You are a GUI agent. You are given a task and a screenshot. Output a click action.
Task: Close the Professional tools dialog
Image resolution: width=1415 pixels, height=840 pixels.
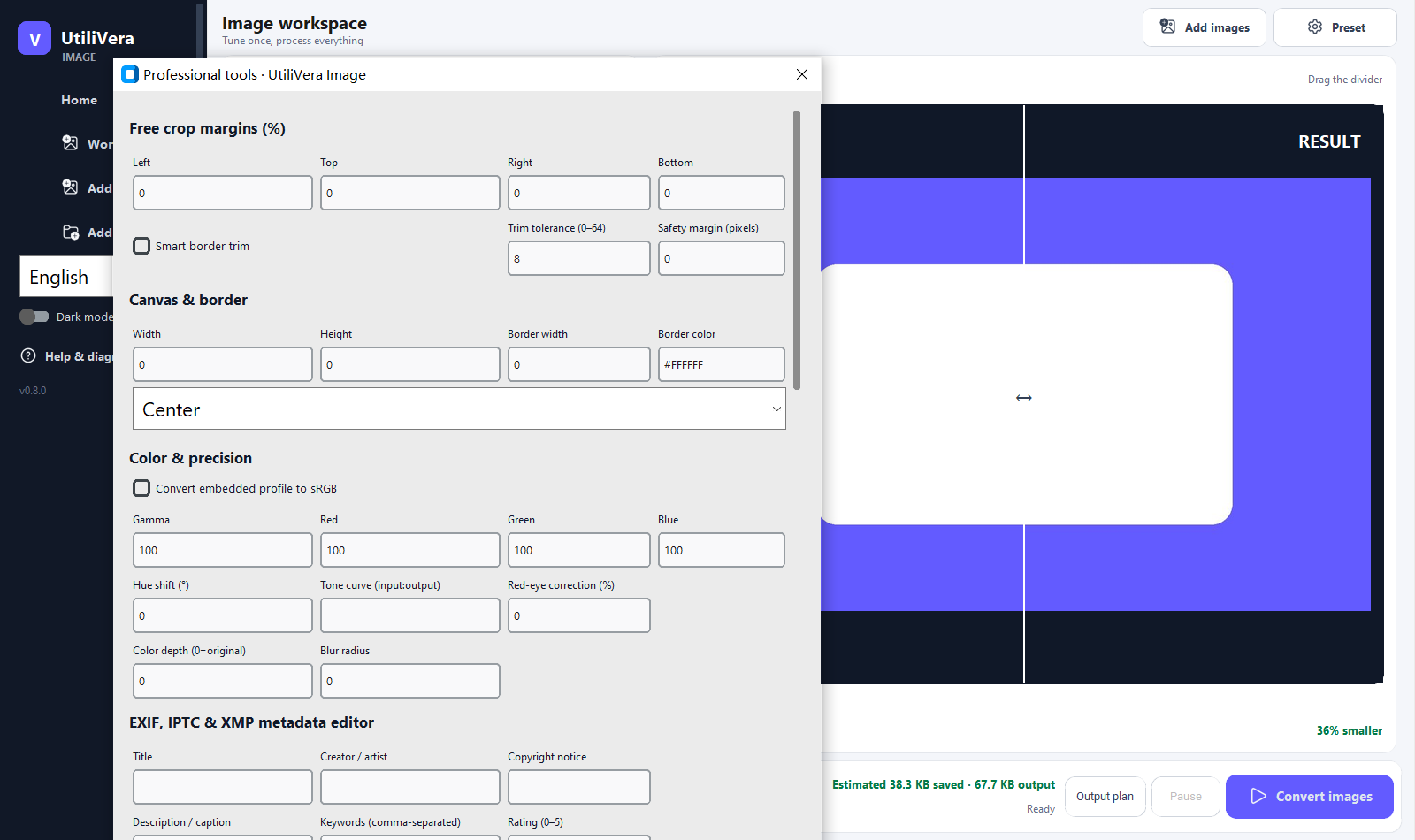tap(802, 74)
